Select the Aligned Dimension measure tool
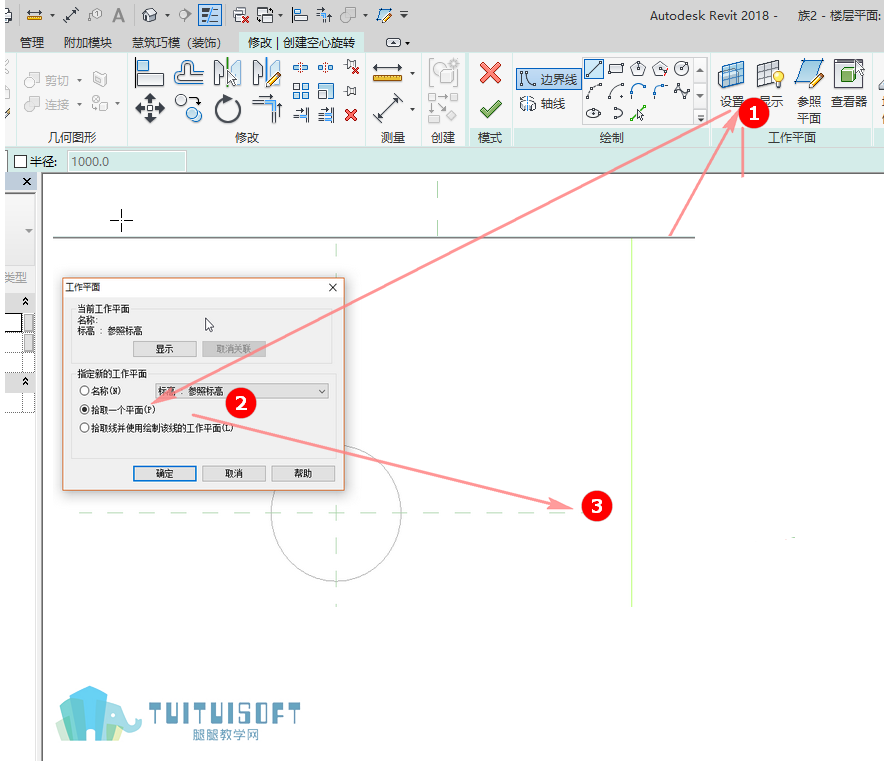The image size is (890, 761). click(x=388, y=108)
